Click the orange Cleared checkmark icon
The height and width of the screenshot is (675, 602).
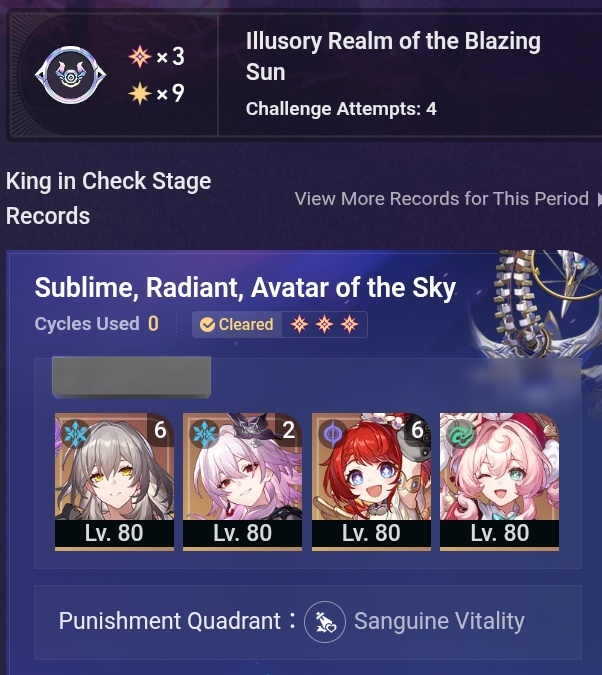click(x=207, y=325)
